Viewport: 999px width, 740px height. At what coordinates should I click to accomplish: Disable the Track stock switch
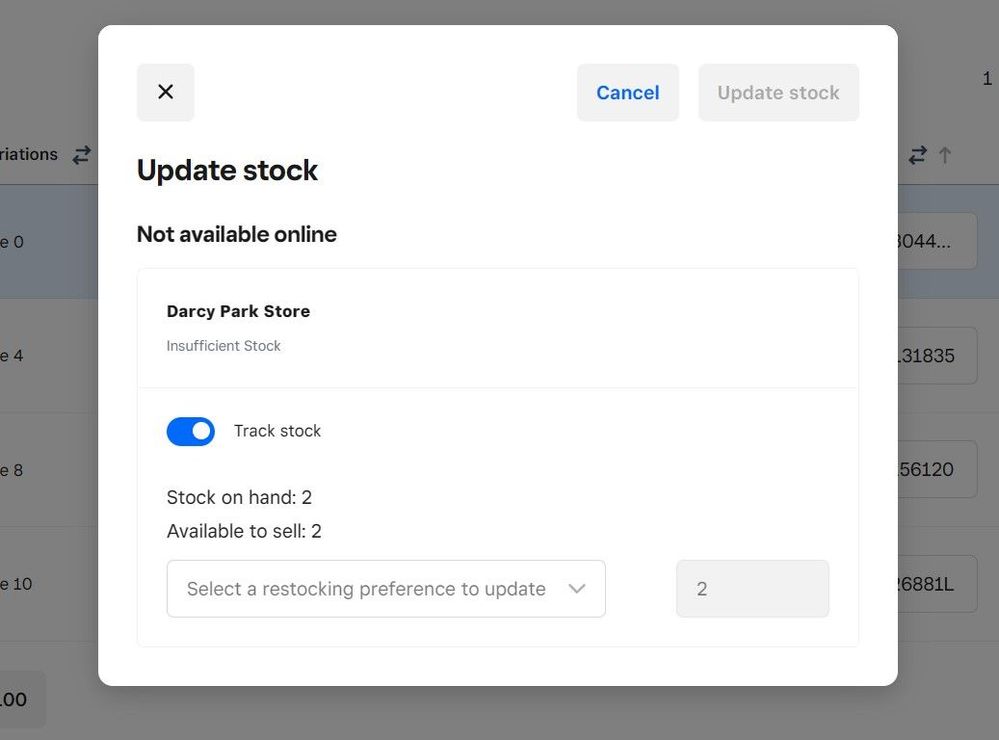(190, 431)
